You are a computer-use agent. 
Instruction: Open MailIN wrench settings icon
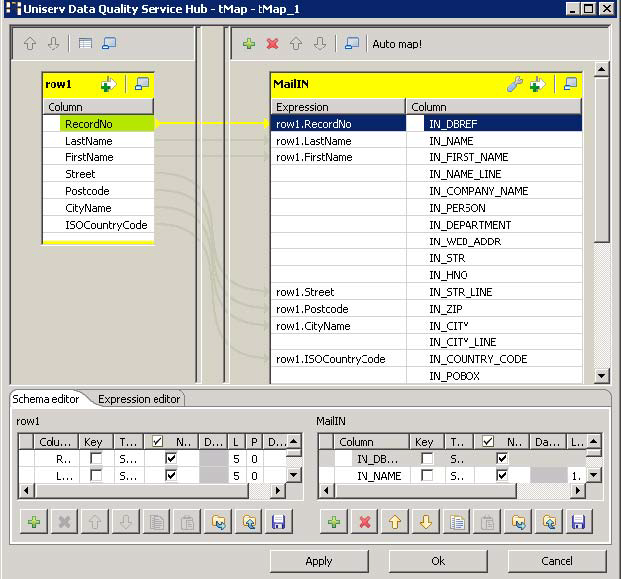[x=514, y=85]
